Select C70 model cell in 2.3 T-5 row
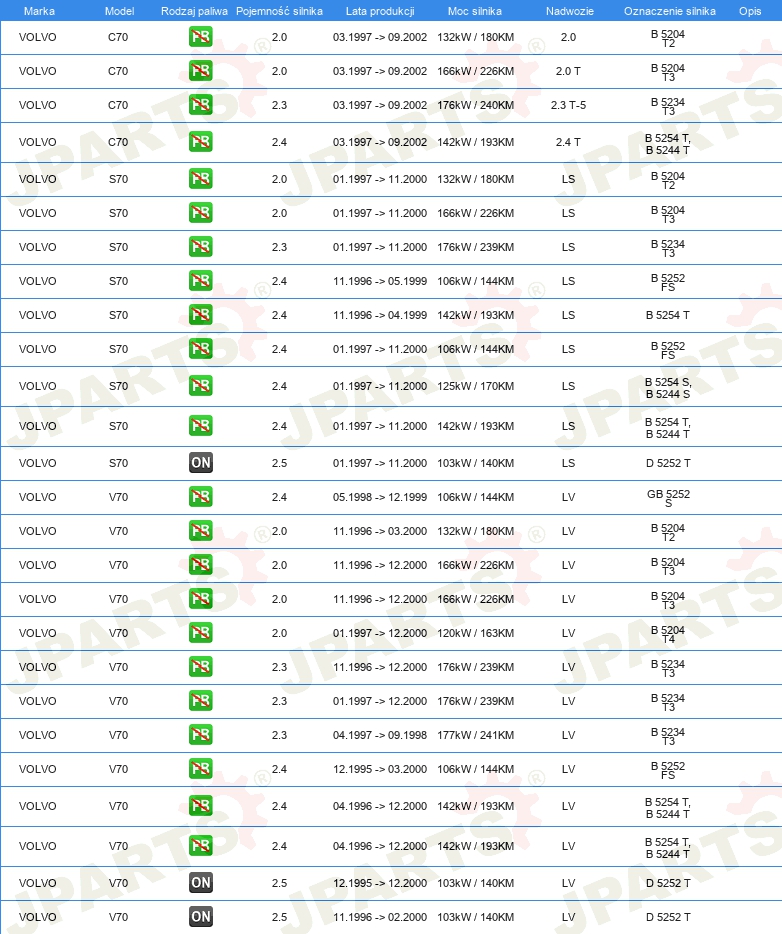782x934 pixels. (118, 105)
